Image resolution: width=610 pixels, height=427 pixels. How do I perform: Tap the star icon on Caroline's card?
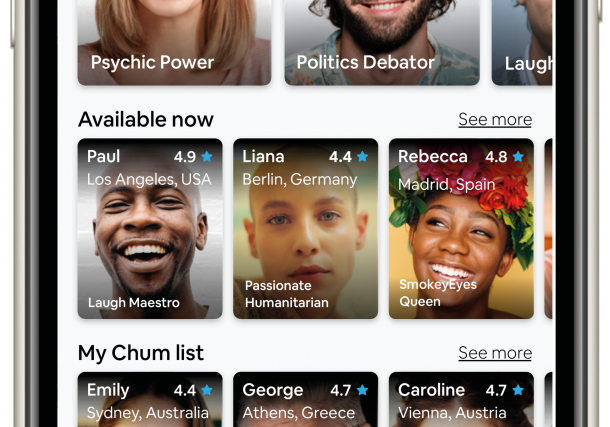click(518, 390)
